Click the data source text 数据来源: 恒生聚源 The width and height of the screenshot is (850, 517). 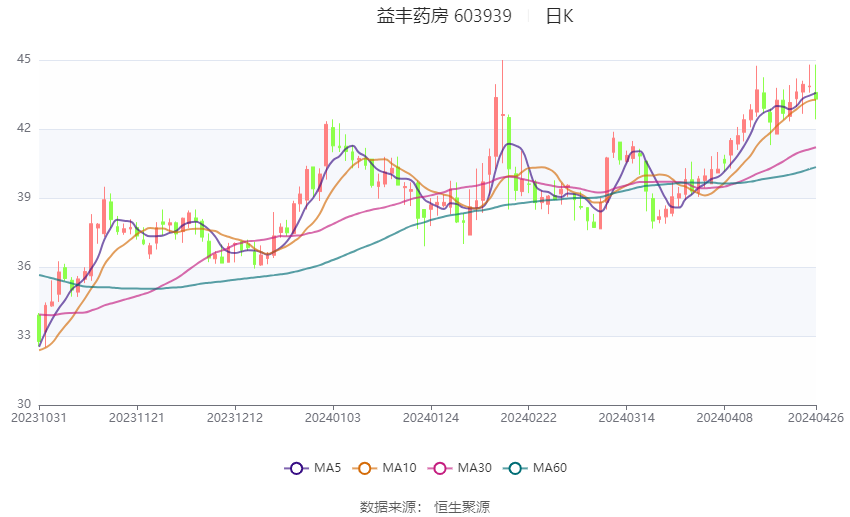point(424,507)
